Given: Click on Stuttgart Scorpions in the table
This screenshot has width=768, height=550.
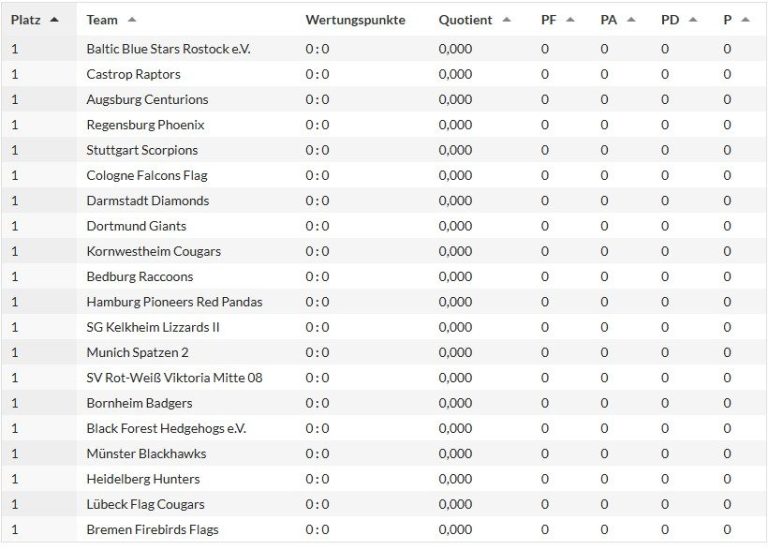Looking at the screenshot, I should [x=142, y=150].
